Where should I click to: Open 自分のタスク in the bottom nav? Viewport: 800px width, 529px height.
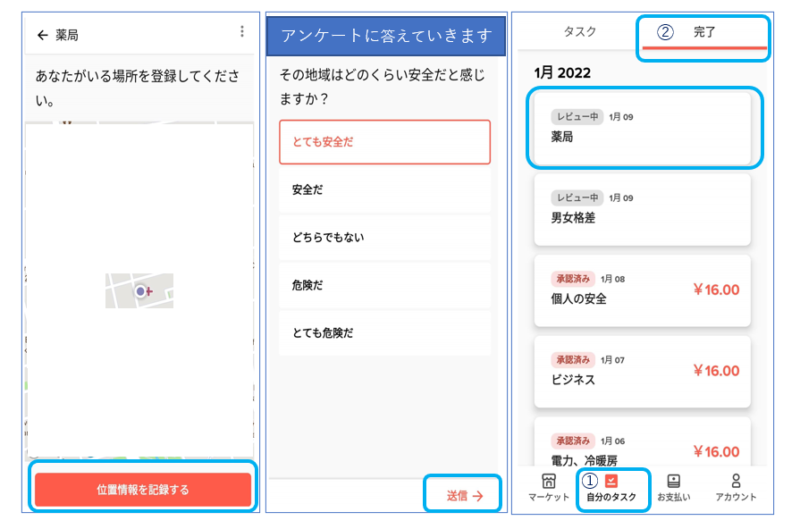611,482
